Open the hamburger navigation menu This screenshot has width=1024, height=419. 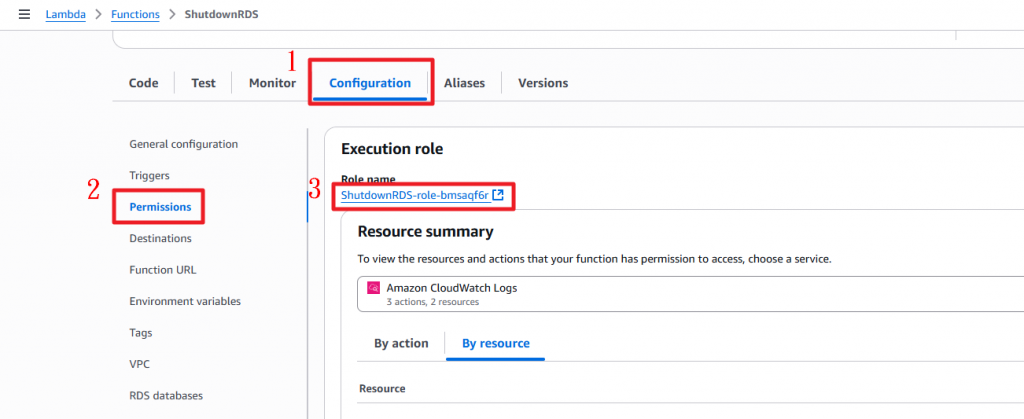[x=24, y=14]
